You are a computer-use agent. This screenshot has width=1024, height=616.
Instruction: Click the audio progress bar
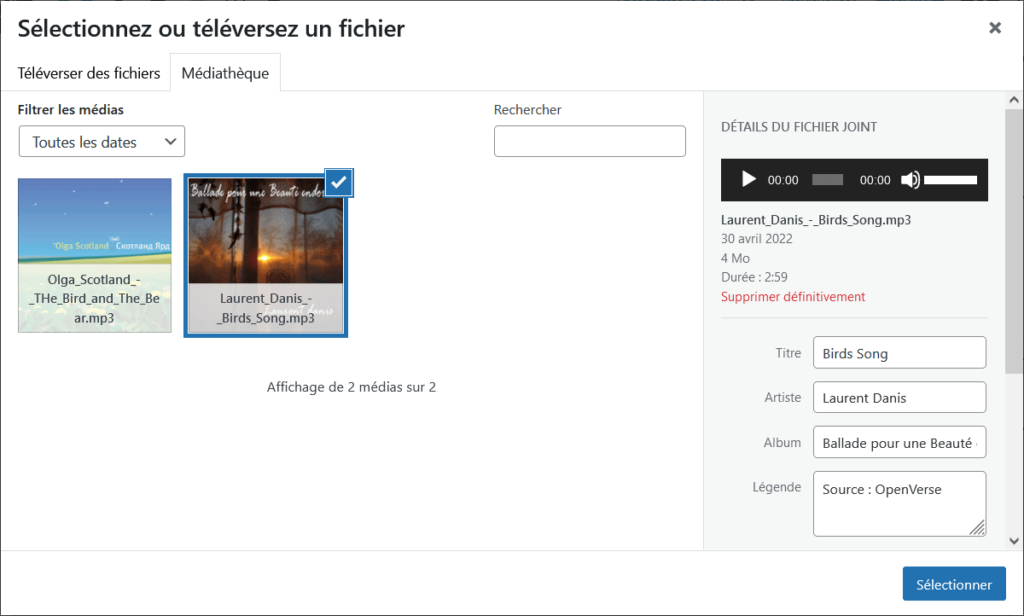tap(827, 180)
